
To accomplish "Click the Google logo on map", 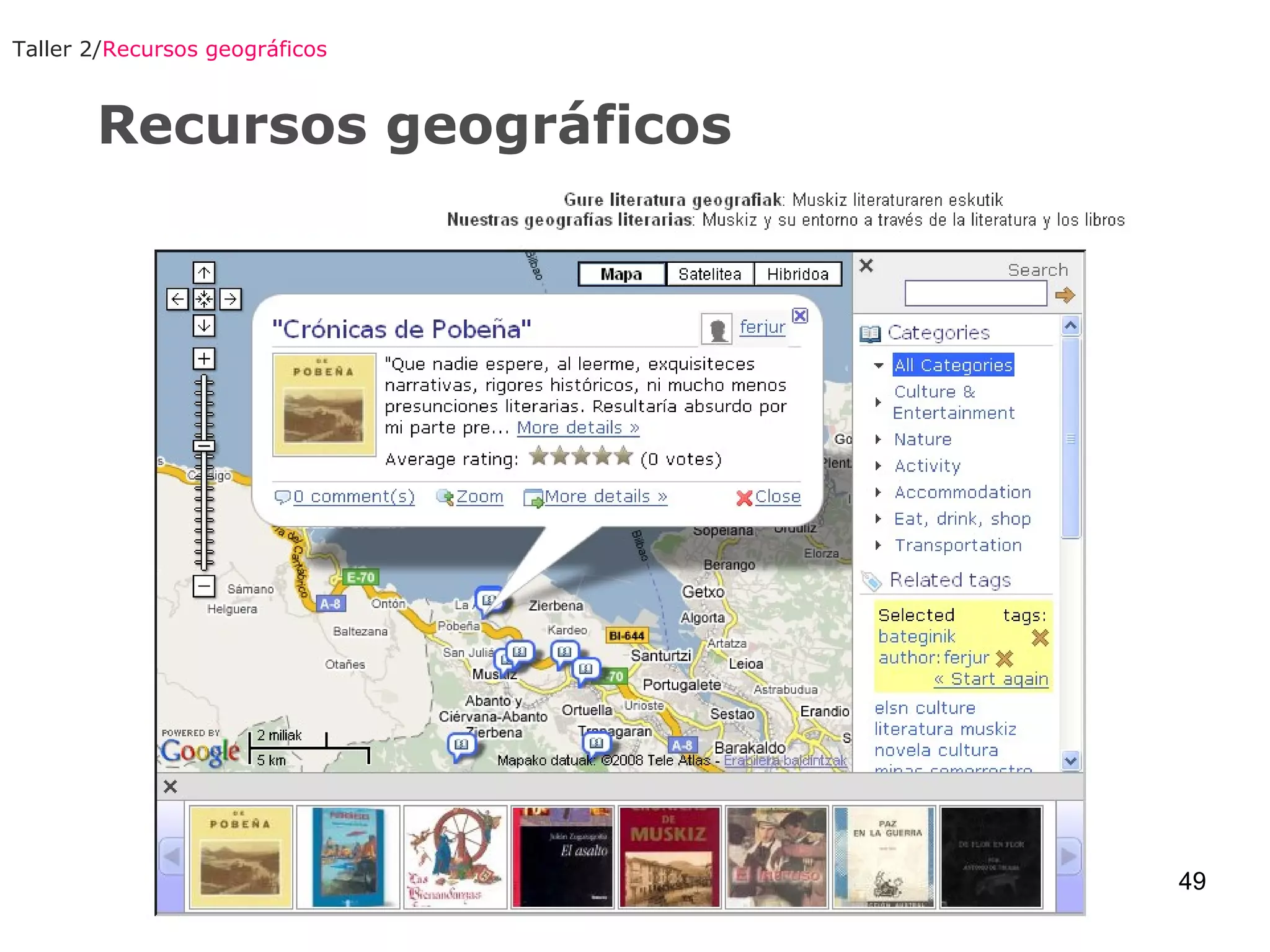I will [x=200, y=752].
